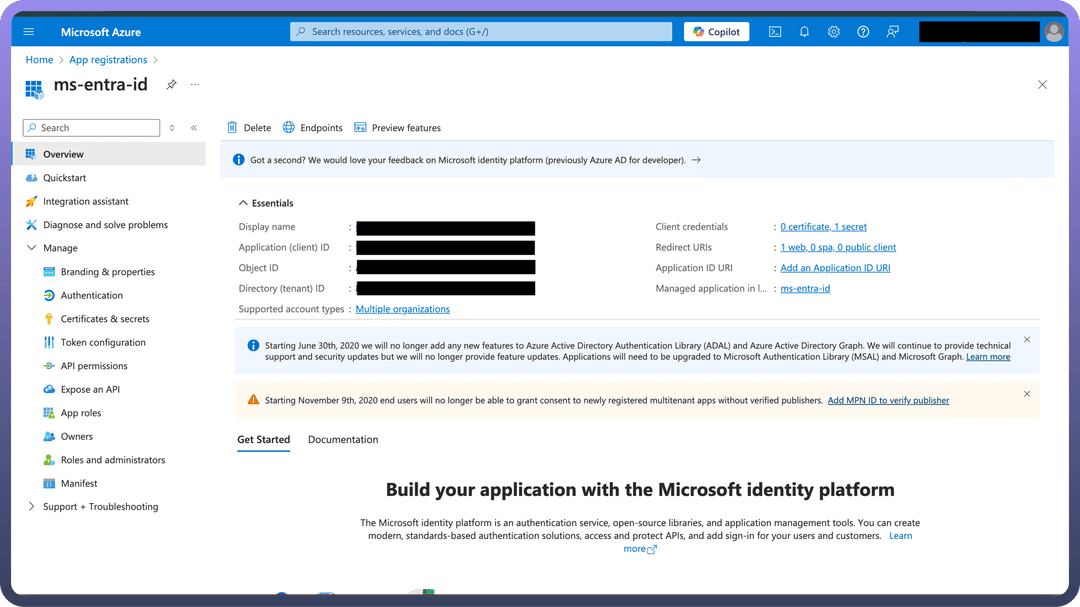Dismiss the ADAL deprecation notice banner
The height and width of the screenshot is (607, 1080).
1027,340
